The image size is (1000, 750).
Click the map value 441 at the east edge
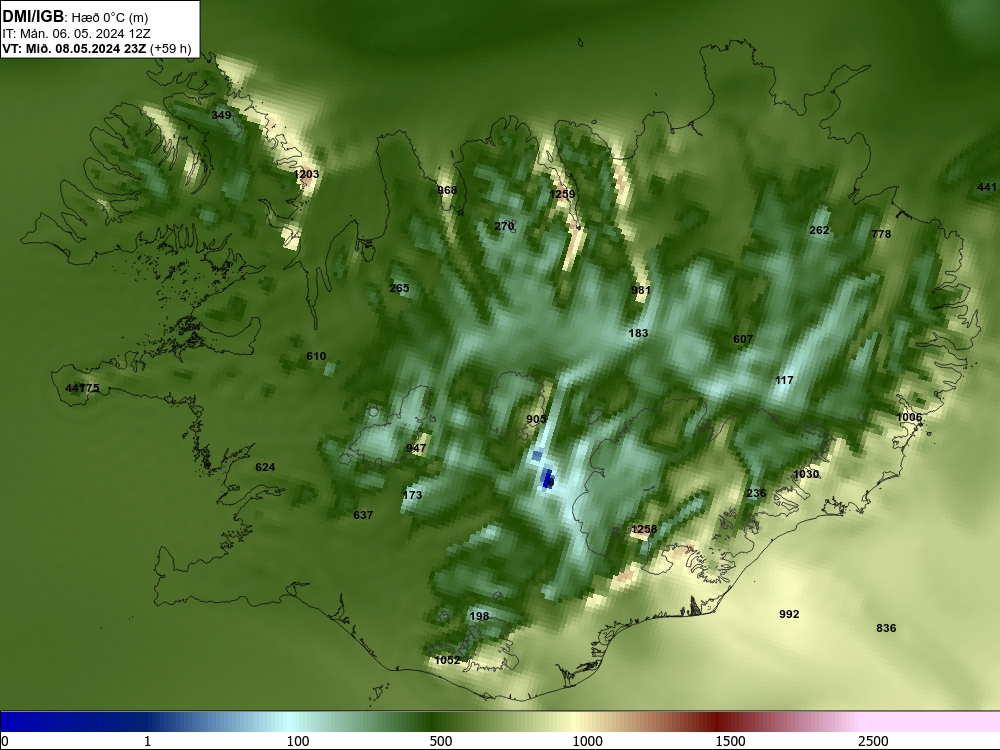(x=987, y=187)
